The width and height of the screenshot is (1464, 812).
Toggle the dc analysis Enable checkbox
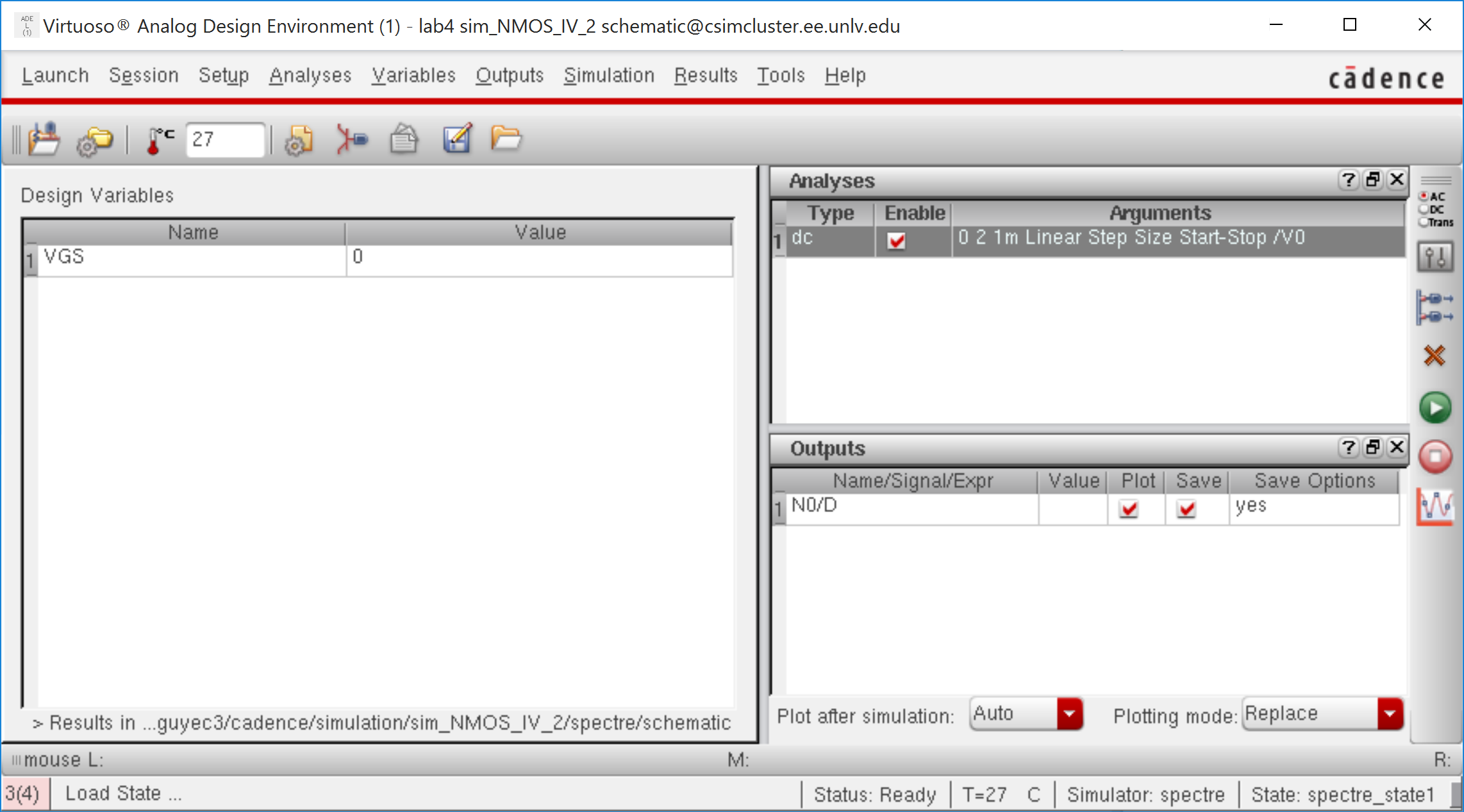click(896, 241)
